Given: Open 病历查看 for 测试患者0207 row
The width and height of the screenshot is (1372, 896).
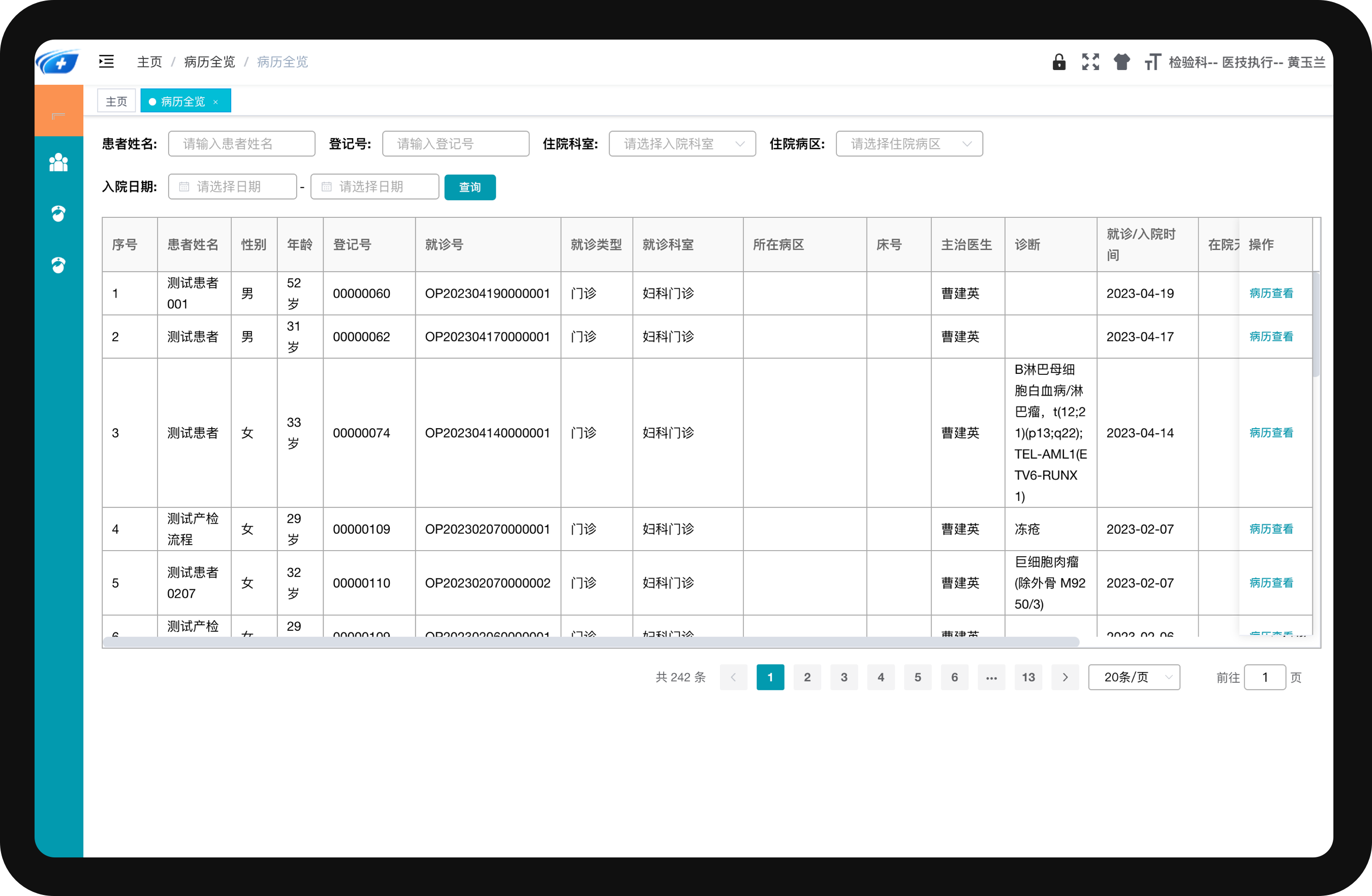Looking at the screenshot, I should 1271,583.
